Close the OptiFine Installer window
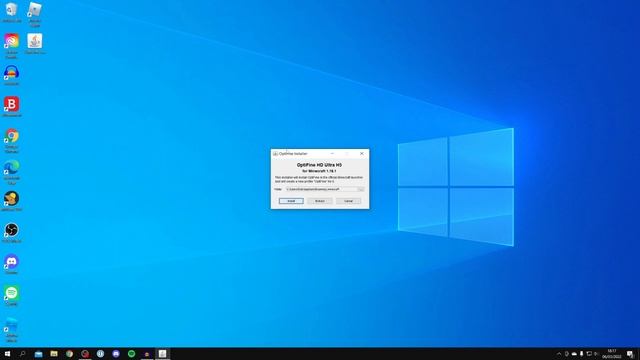 click(x=362, y=153)
